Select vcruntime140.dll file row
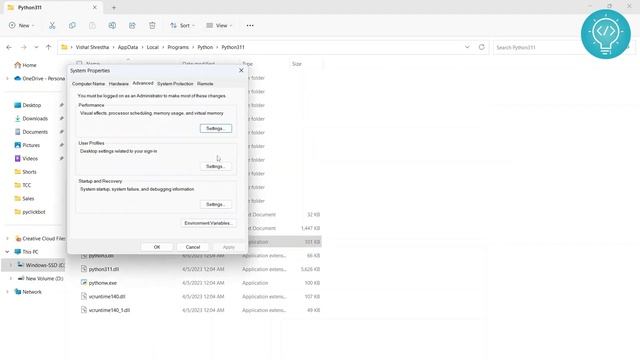Screen dimensions: 640x360 click(201, 296)
